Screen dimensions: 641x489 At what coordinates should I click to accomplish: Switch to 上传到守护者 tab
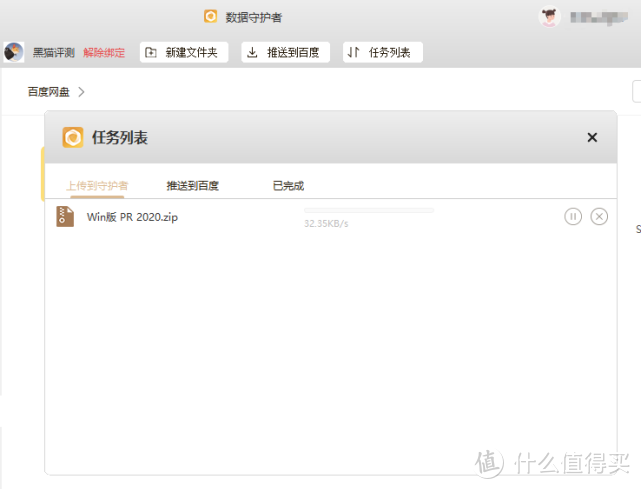(x=97, y=186)
